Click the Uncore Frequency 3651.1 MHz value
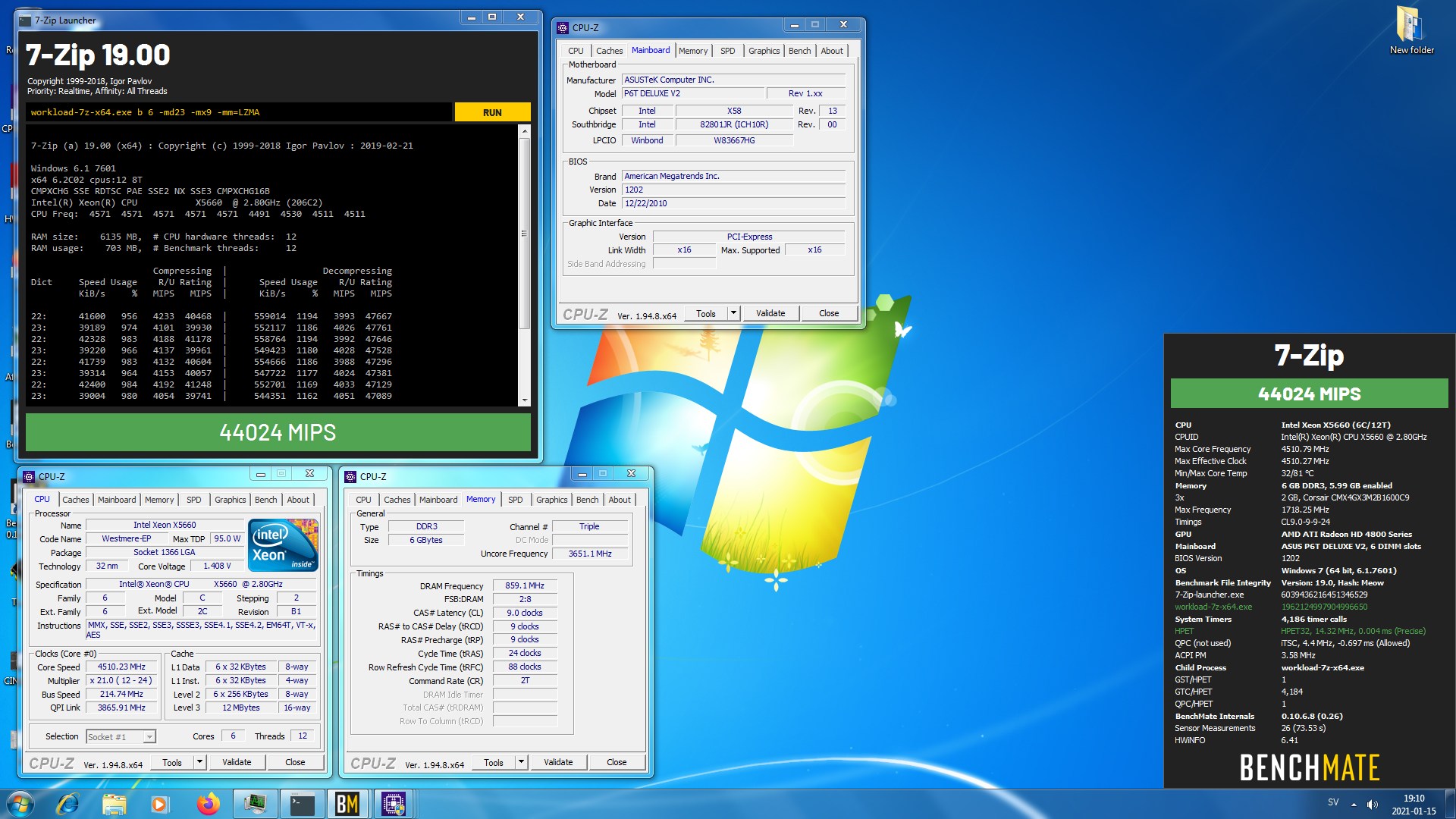1456x819 pixels. pos(590,554)
